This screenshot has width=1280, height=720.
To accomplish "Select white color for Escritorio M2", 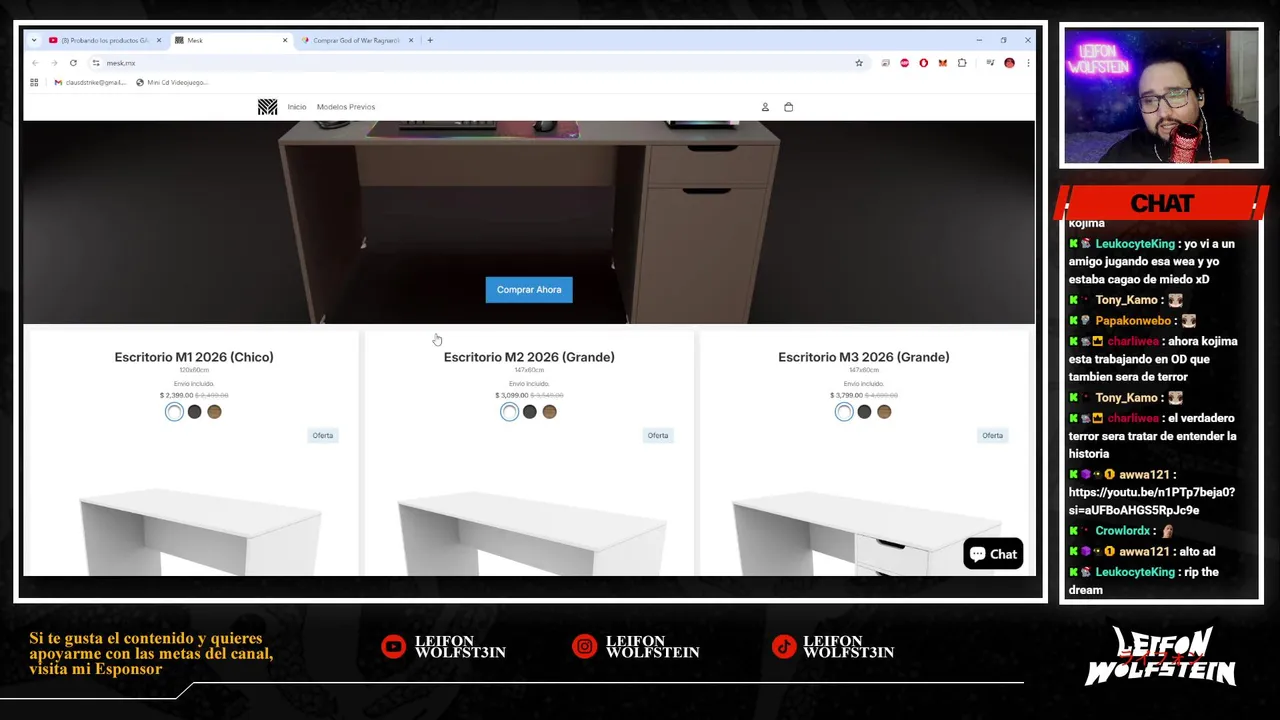I will 509,412.
